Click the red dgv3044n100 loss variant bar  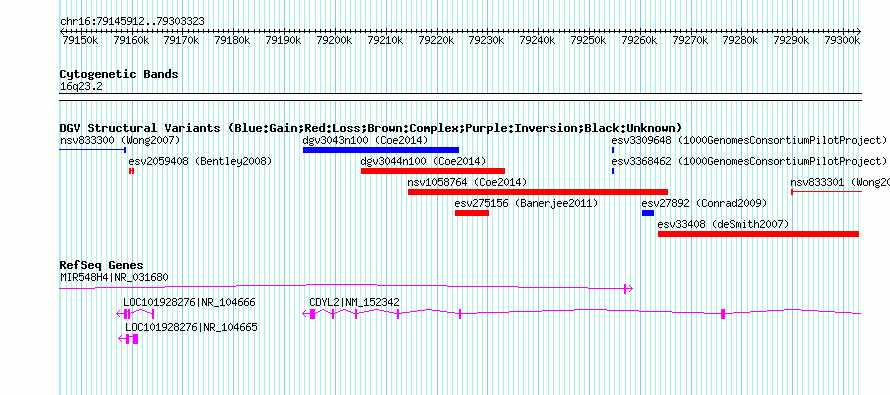click(x=433, y=171)
